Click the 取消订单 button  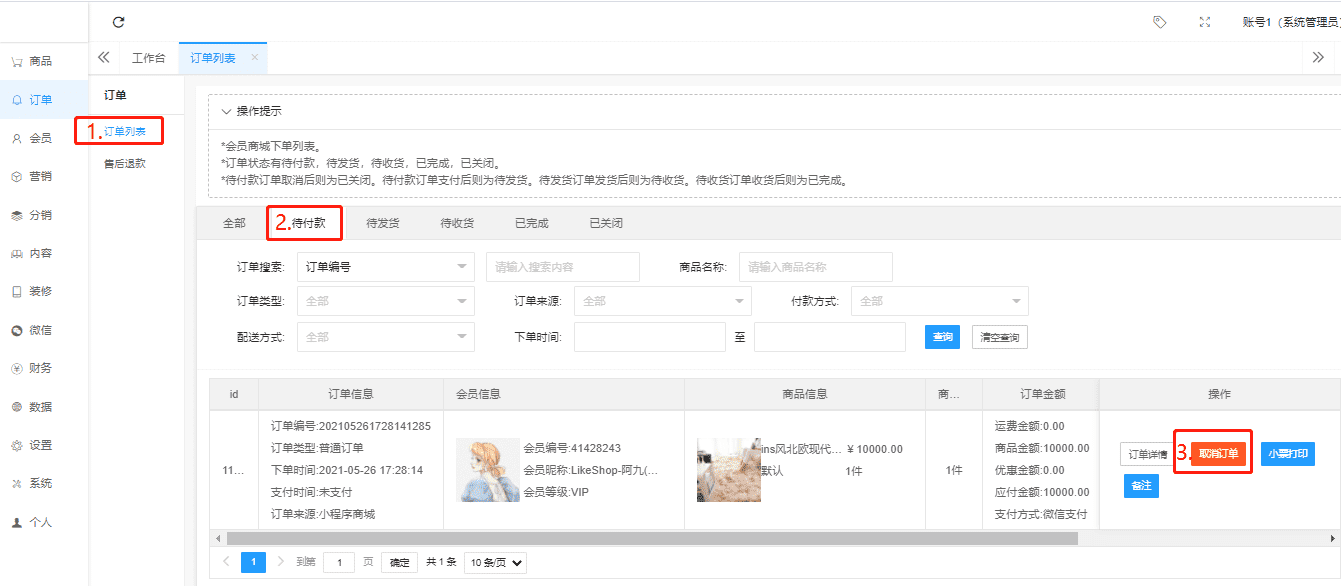pyautogui.click(x=1218, y=454)
